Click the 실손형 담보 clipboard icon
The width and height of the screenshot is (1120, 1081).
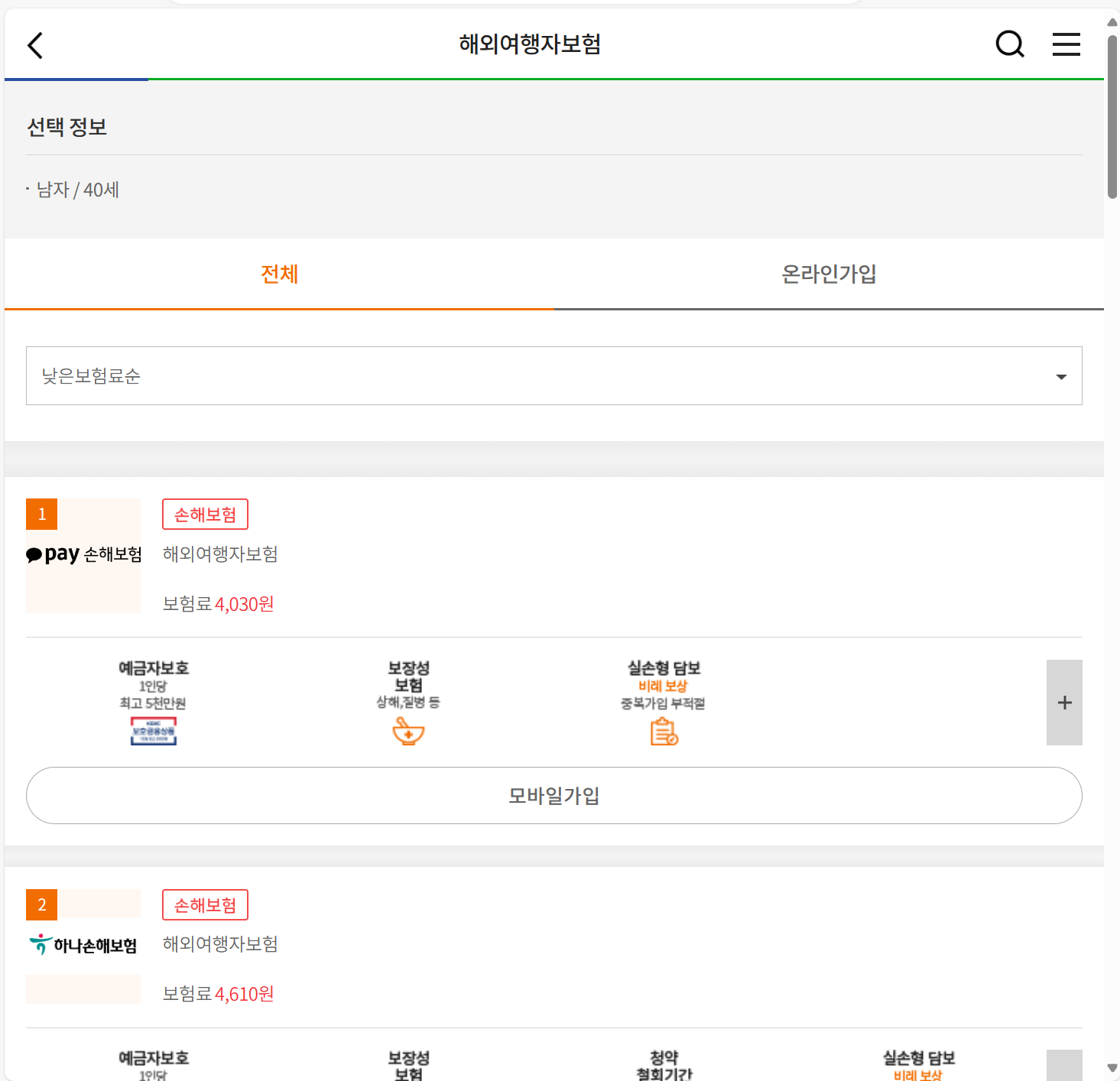click(664, 732)
